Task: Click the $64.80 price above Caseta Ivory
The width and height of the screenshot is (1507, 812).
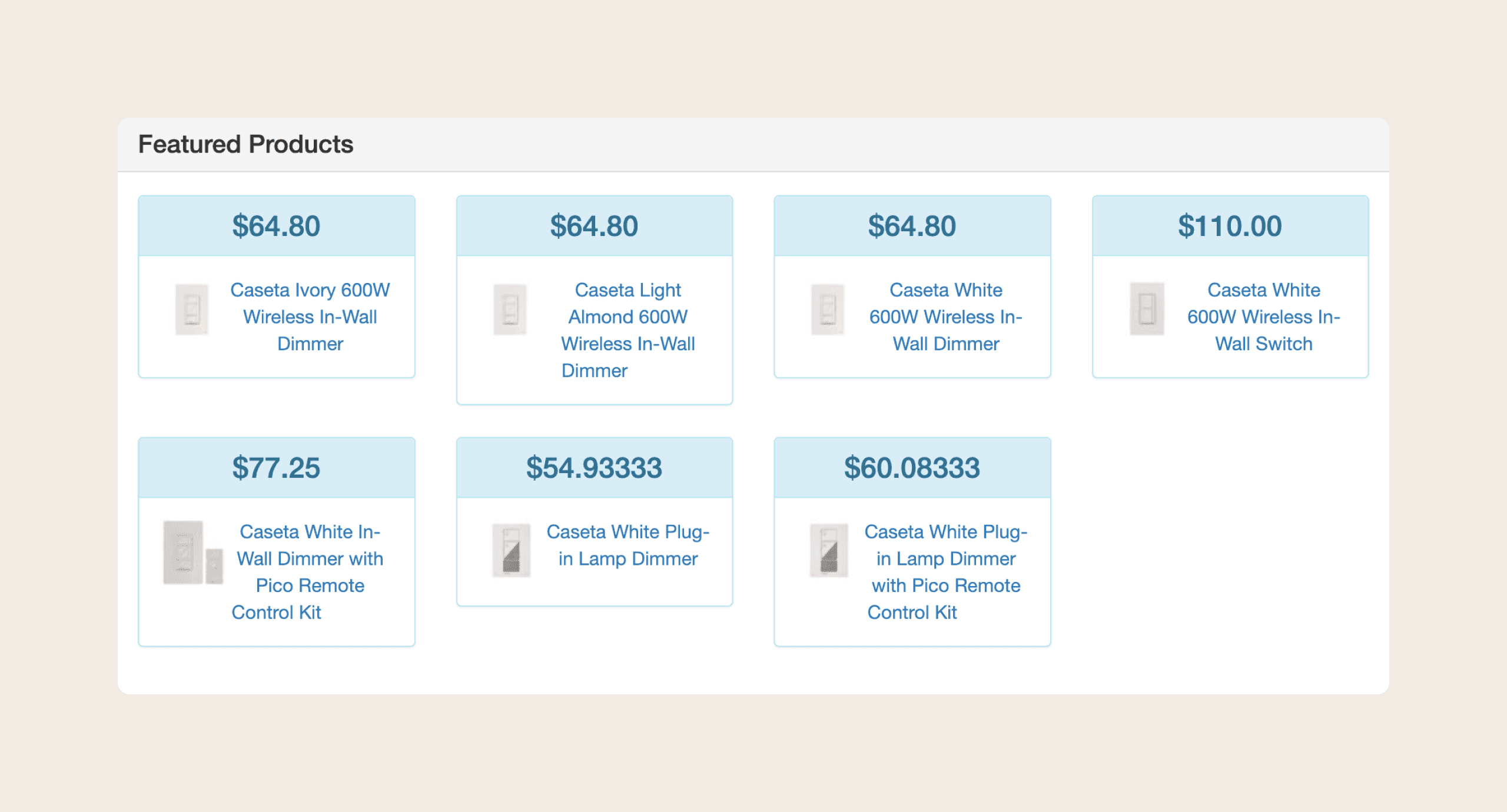Action: [x=277, y=226]
